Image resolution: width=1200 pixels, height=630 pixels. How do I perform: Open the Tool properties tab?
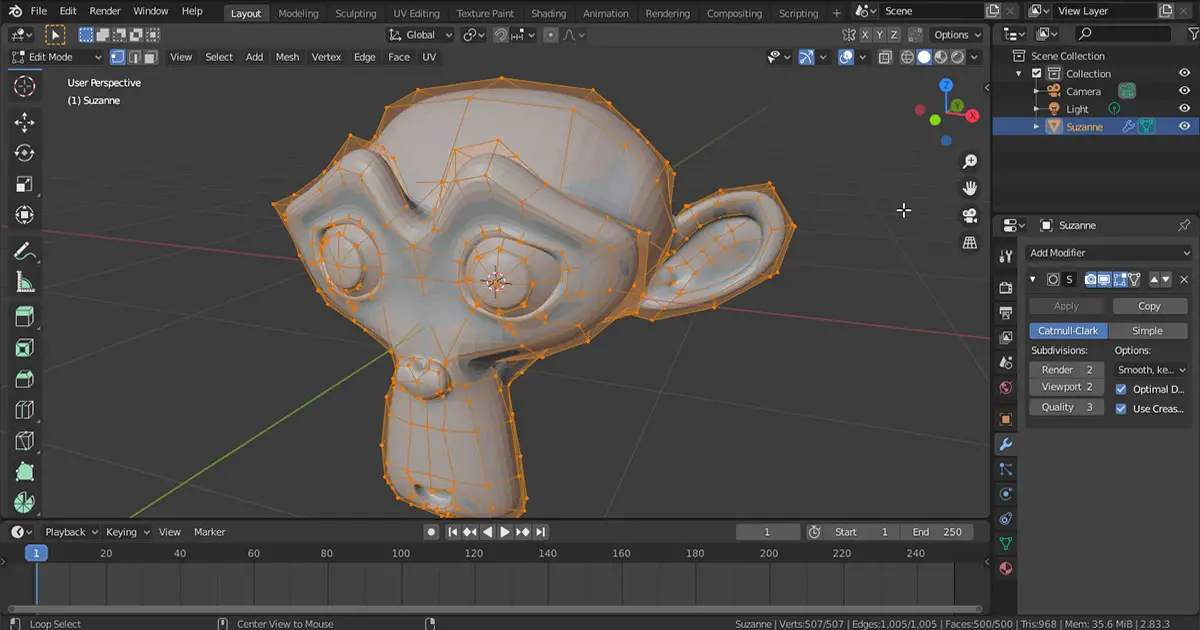coord(1006,257)
